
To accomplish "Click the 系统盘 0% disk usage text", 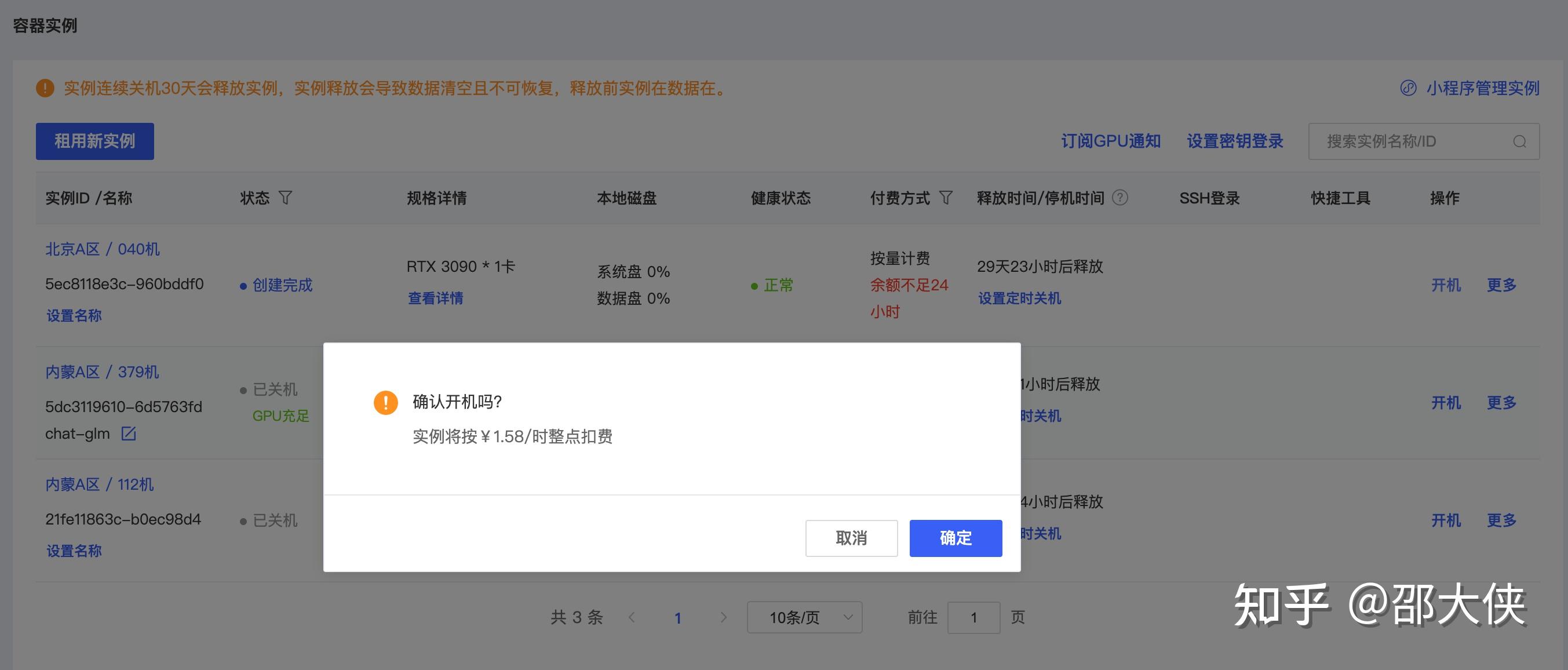I will [633, 271].
